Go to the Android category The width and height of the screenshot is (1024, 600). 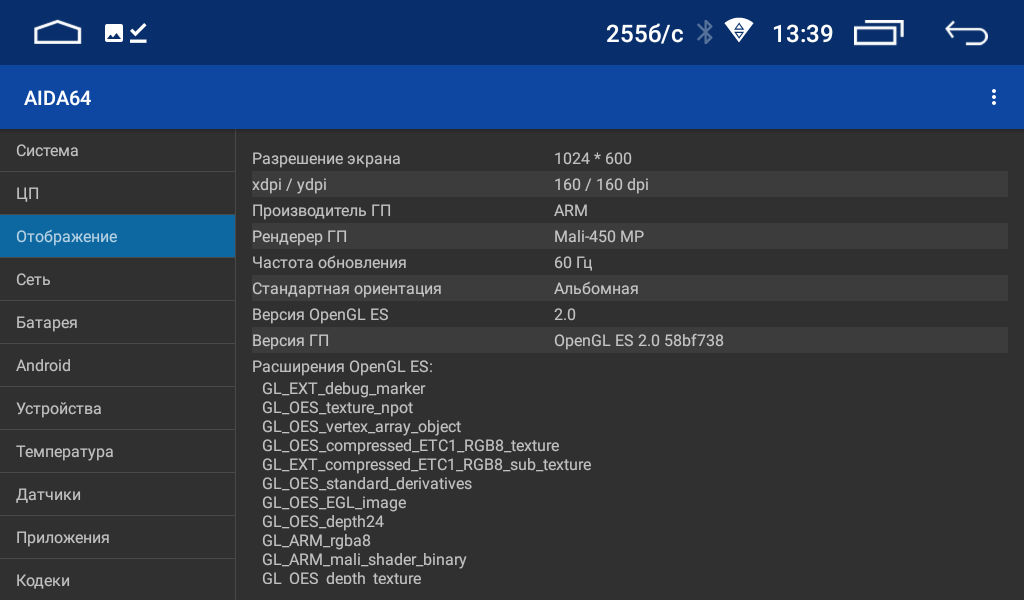(118, 366)
